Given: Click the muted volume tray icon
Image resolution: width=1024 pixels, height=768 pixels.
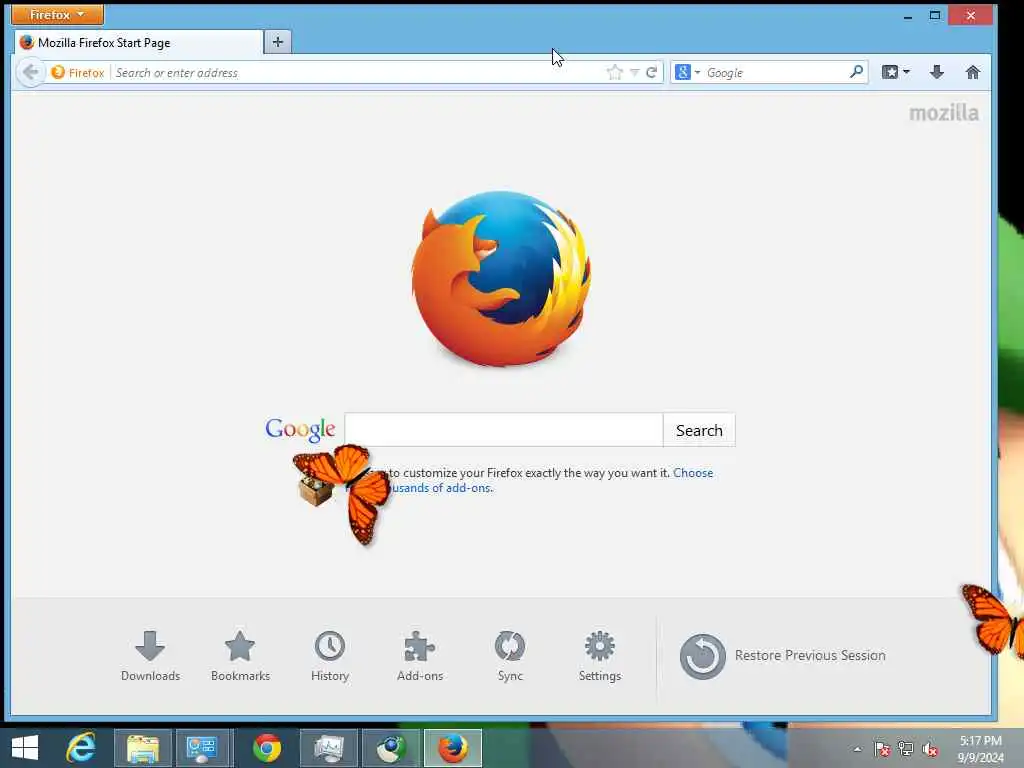Looking at the screenshot, I should click(930, 749).
